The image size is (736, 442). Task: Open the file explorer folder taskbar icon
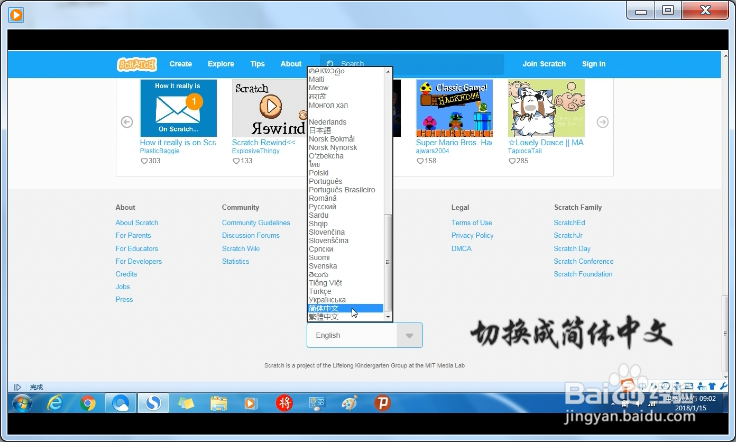coord(218,403)
